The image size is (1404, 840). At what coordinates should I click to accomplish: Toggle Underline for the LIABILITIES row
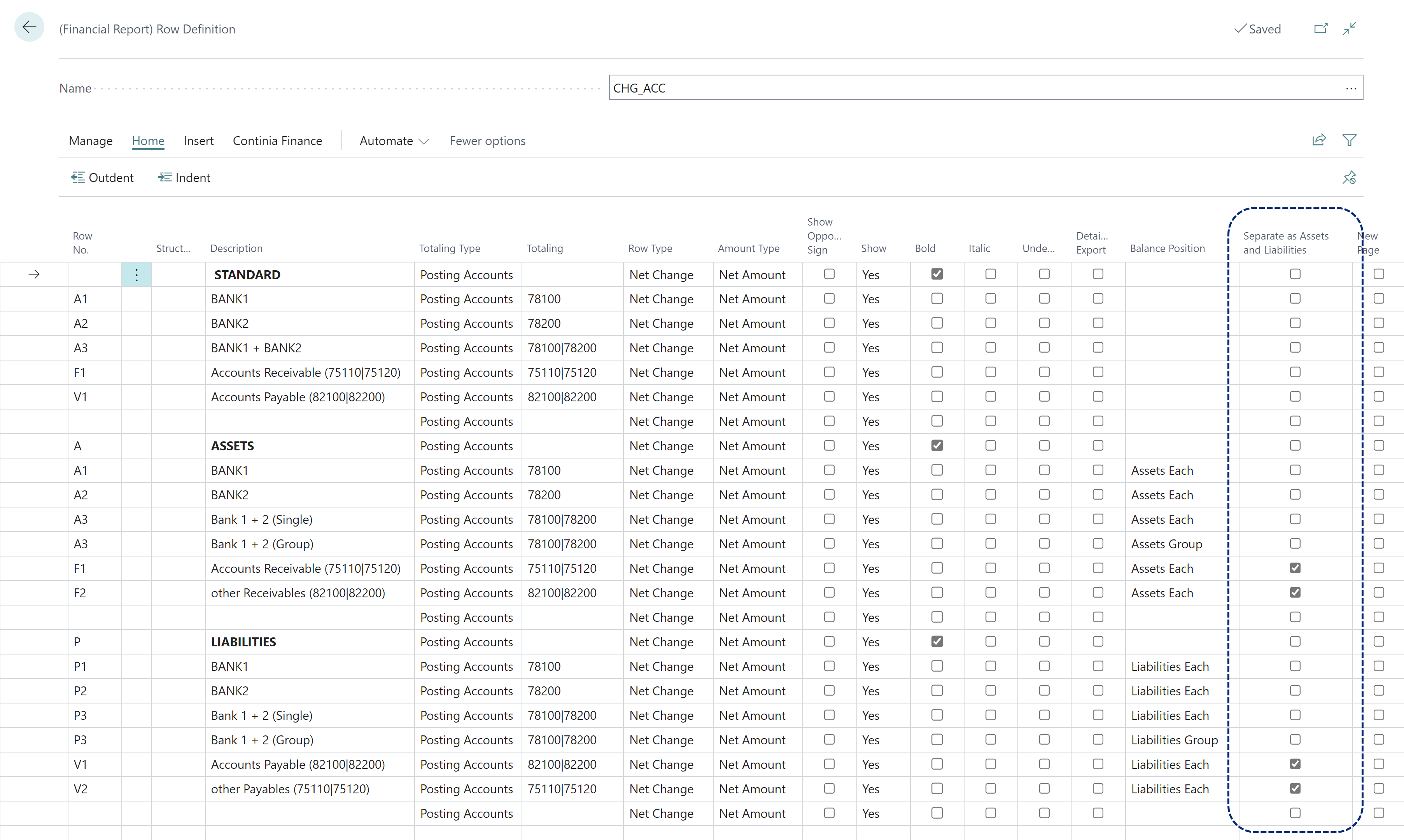point(1044,641)
